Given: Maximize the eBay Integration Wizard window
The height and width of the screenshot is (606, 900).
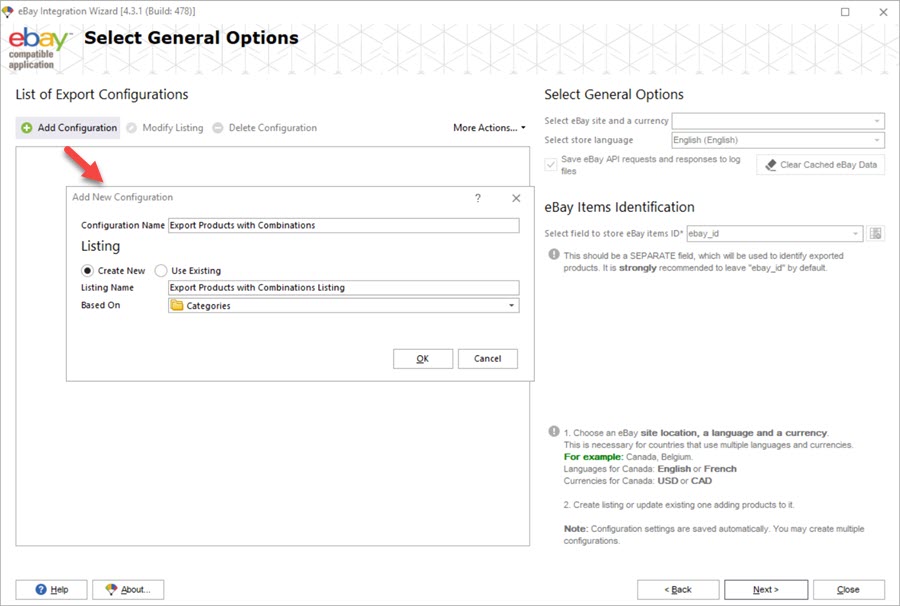Looking at the screenshot, I should (x=845, y=11).
